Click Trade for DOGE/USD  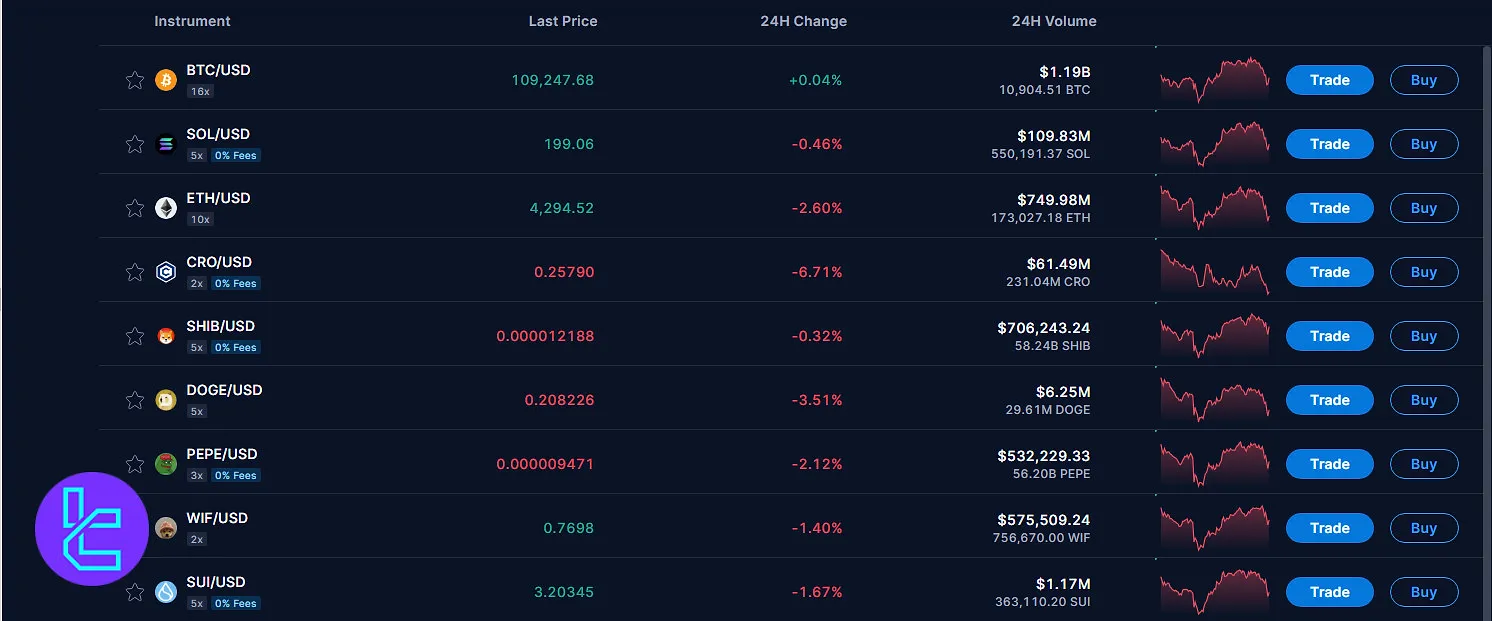pos(1329,400)
